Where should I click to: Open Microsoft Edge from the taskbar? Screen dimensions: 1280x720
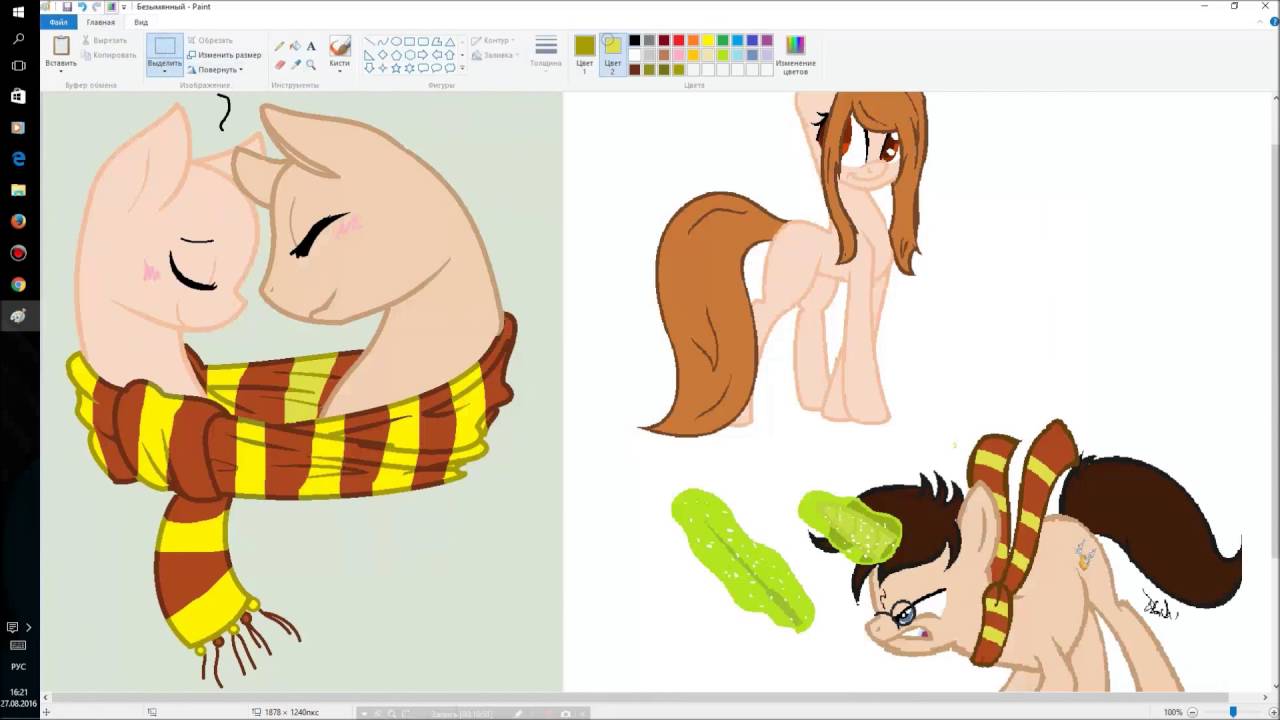(18, 159)
